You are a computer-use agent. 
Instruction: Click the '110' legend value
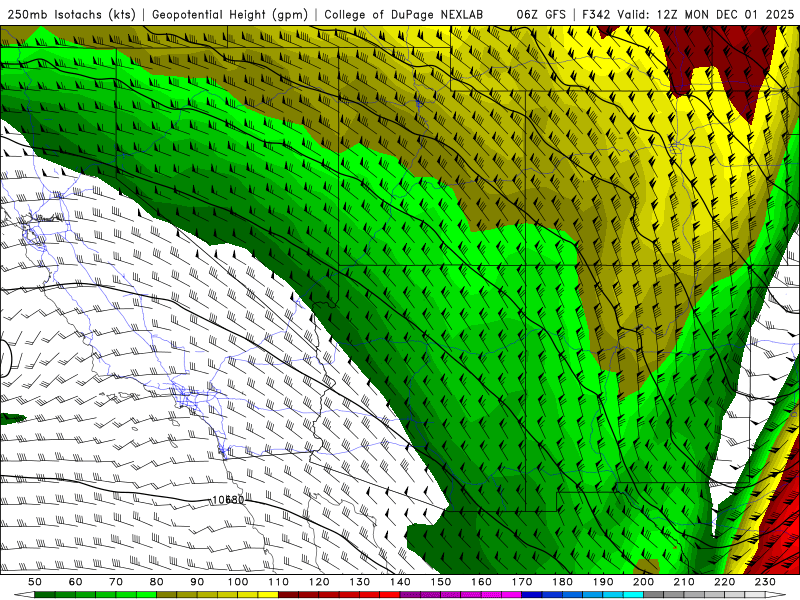click(278, 582)
